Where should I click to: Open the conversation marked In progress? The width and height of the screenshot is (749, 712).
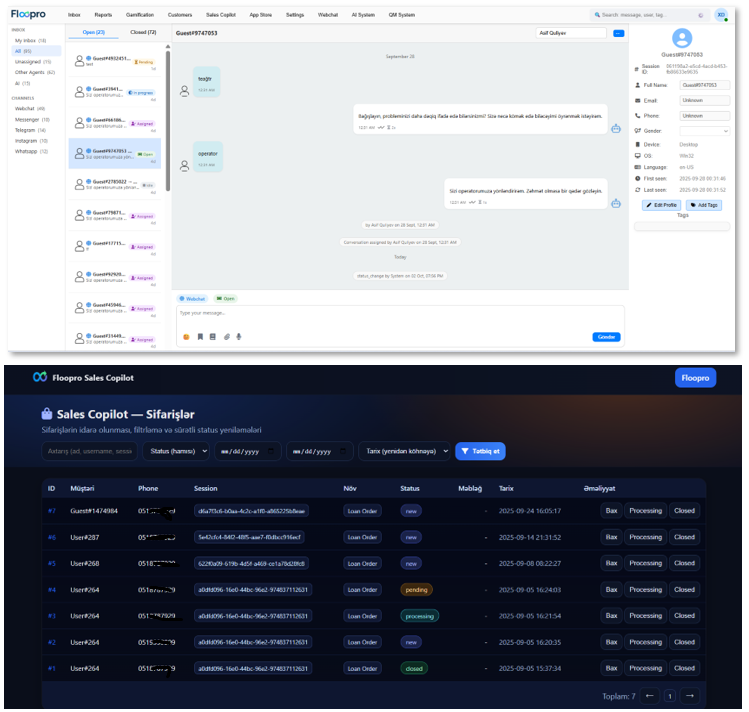115,92
